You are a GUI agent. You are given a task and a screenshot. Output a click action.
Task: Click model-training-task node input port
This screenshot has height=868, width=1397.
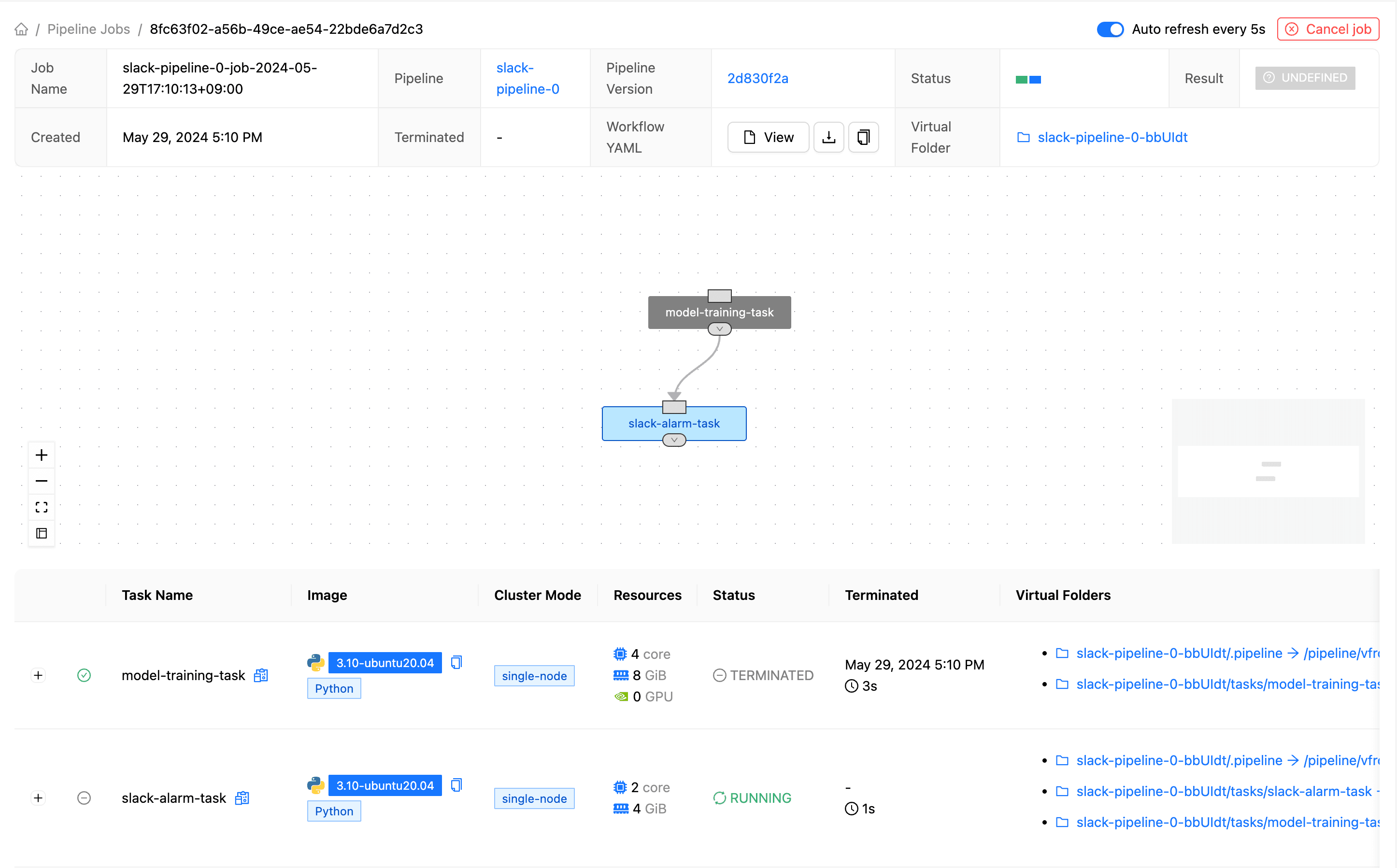(719, 296)
